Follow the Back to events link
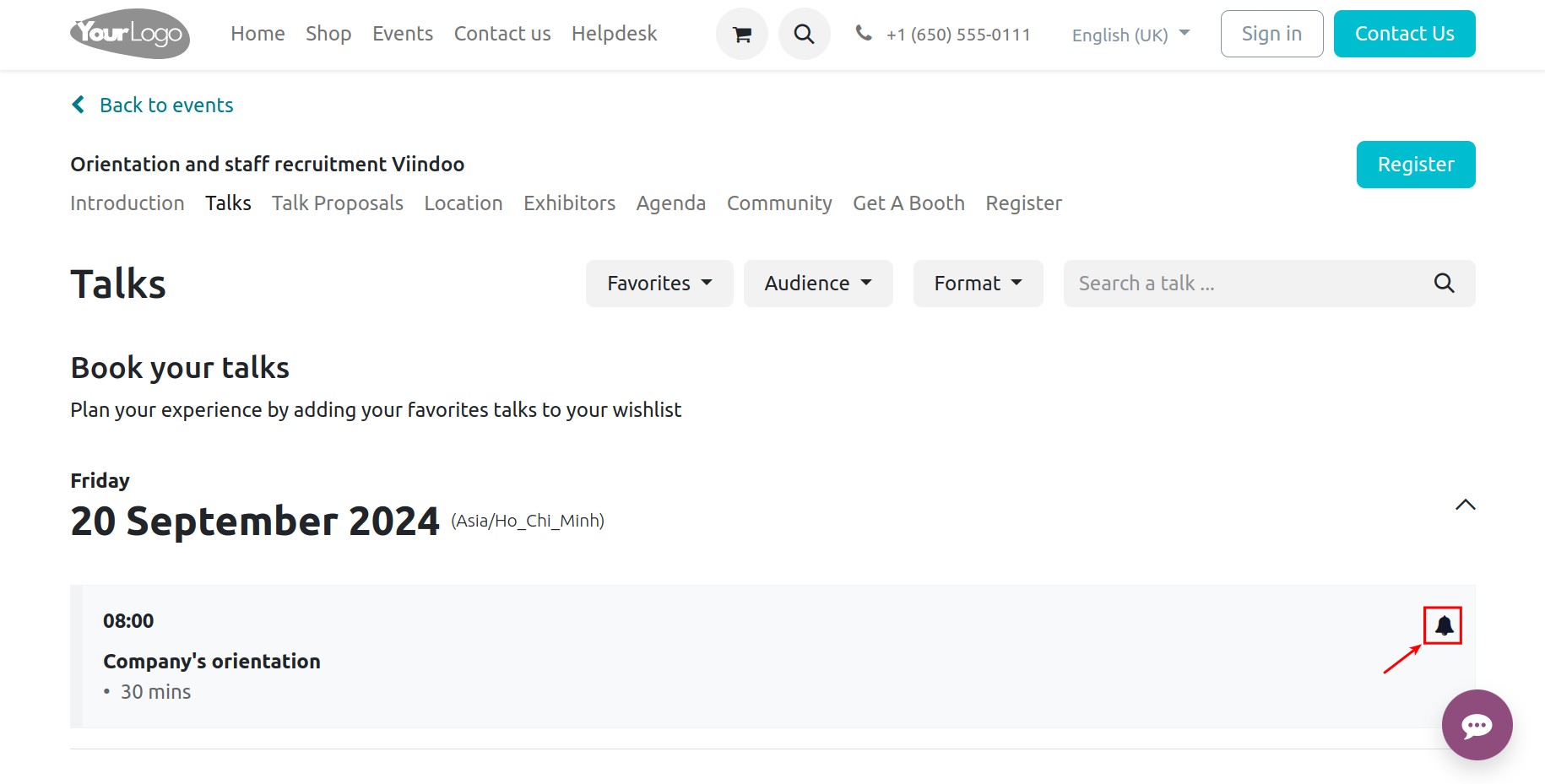Screen dimensions: 1545x784 click(x=166, y=105)
